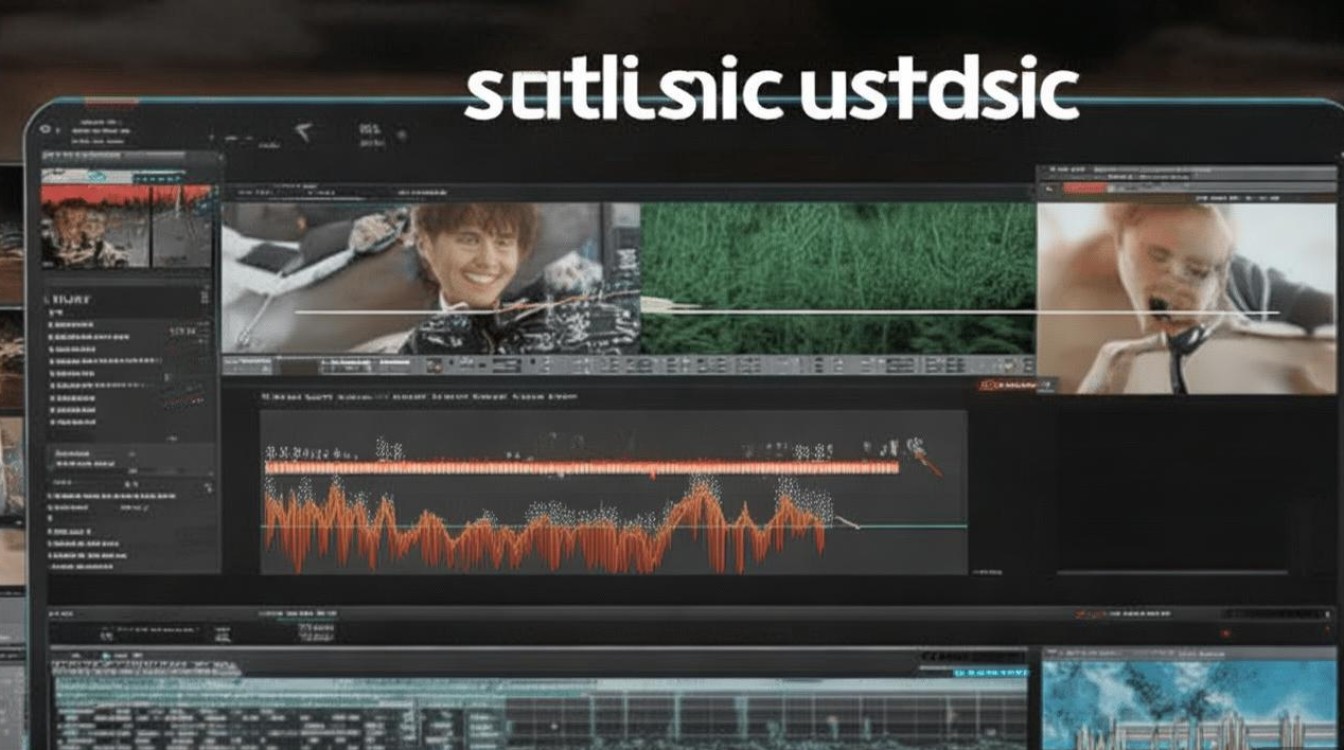Click the red record dot at lower right
The height and width of the screenshot is (750, 1344).
pyautogui.click(x=1226, y=633)
